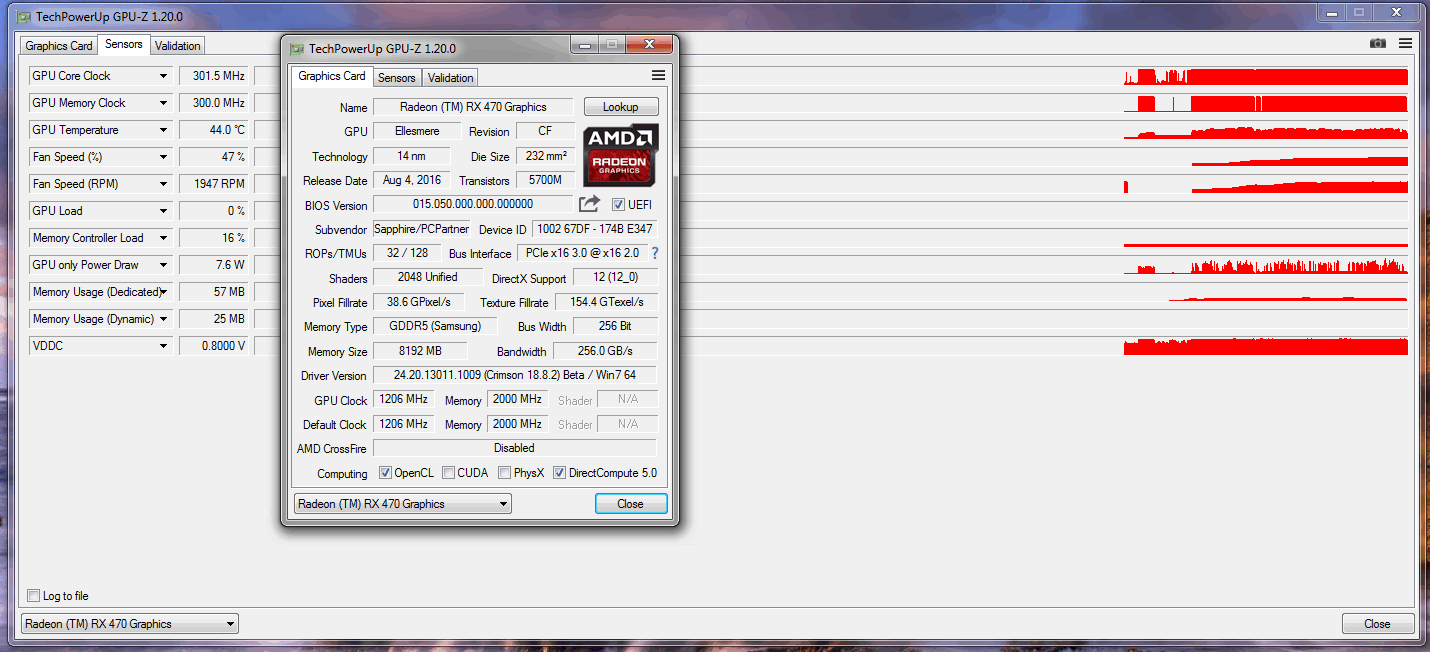Open the Validation tab in the front window
Image resolution: width=1430 pixels, height=652 pixels.
(x=451, y=78)
